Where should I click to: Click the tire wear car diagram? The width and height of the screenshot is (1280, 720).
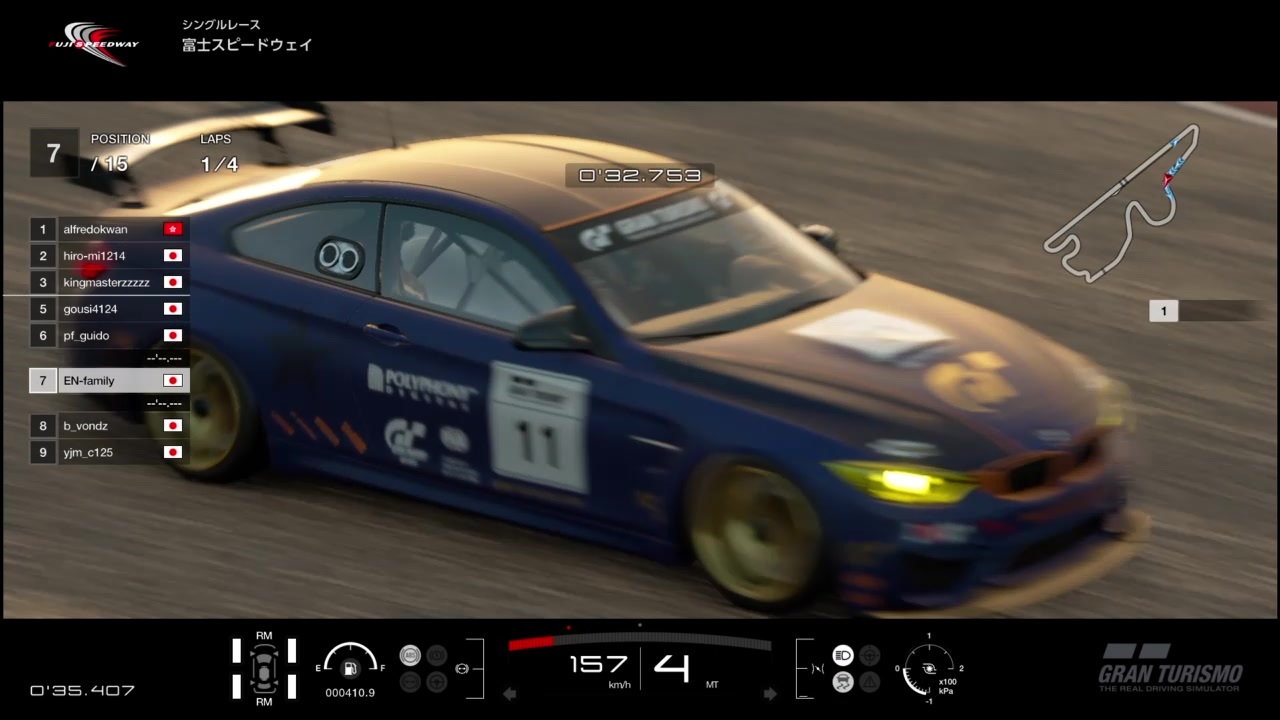point(264,669)
